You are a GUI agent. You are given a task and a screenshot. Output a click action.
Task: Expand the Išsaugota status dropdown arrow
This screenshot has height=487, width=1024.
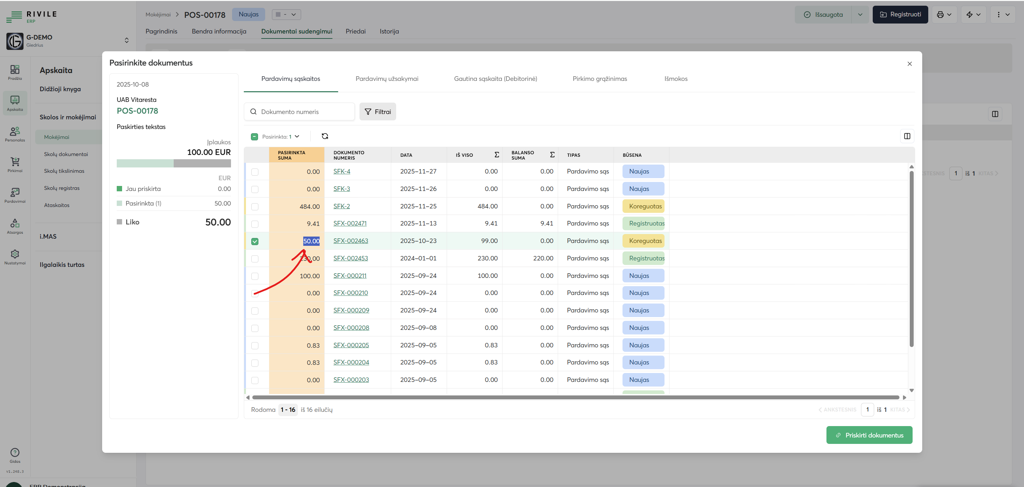point(859,15)
